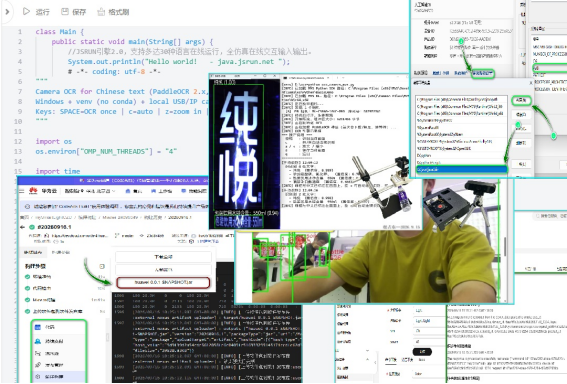Click the 运行 (Run) play icon in code editor
This screenshot has height=384, width=567.
tap(26, 12)
